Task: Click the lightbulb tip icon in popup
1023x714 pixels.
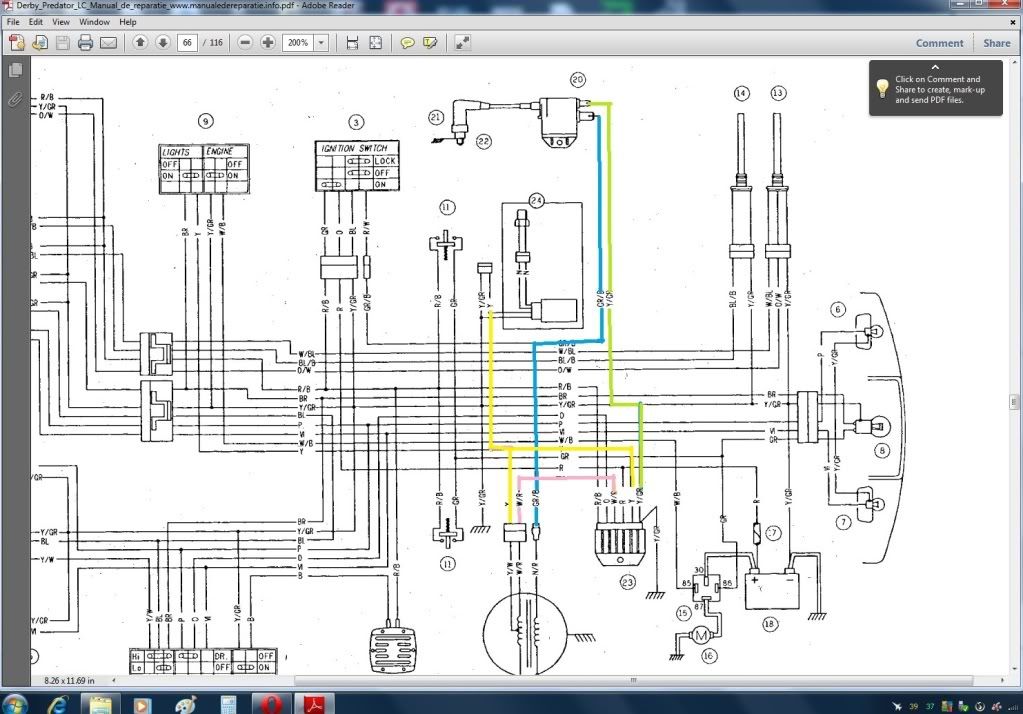Action: [x=882, y=88]
